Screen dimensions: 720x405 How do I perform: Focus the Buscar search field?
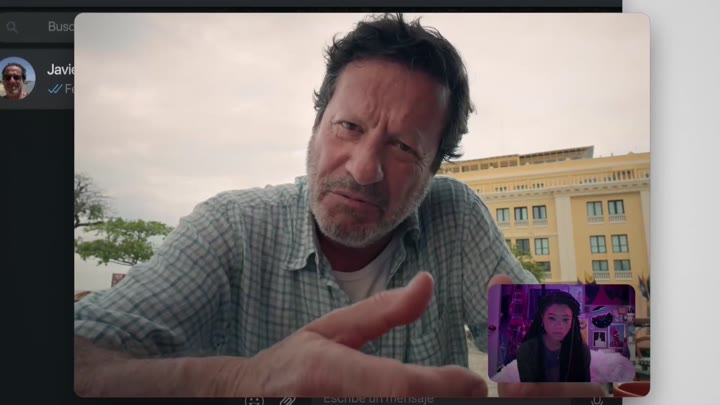(x=58, y=27)
